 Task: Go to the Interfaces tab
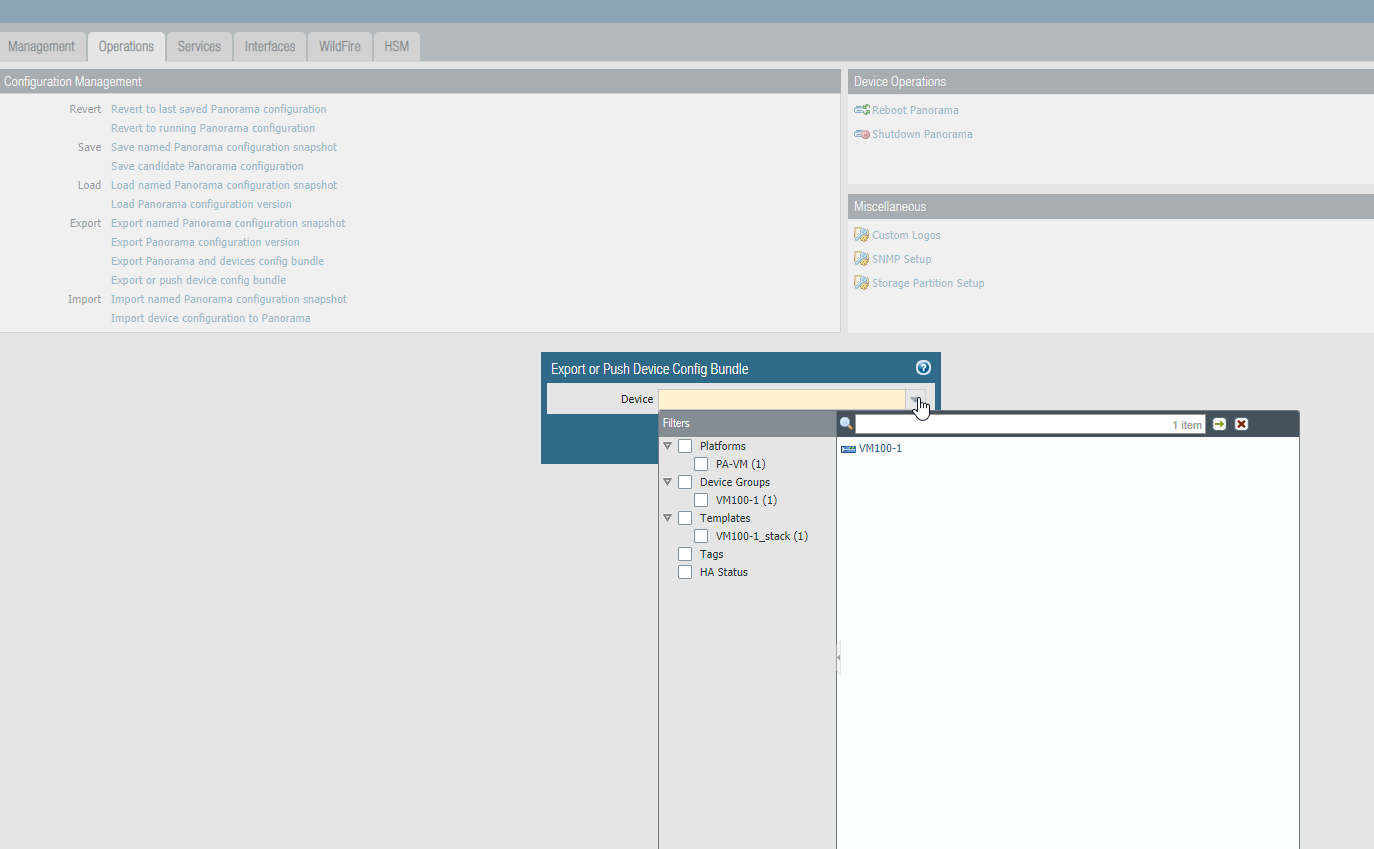270,47
